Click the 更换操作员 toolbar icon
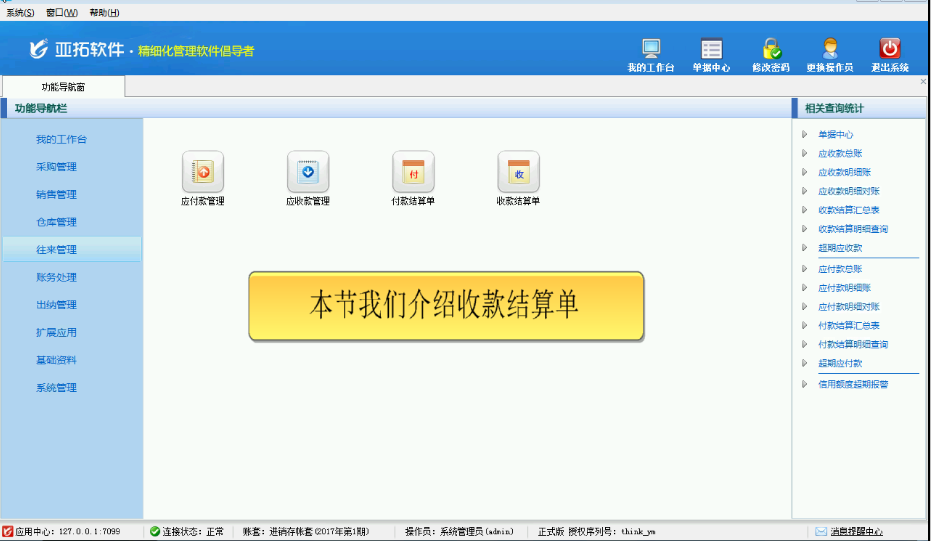 (829, 50)
